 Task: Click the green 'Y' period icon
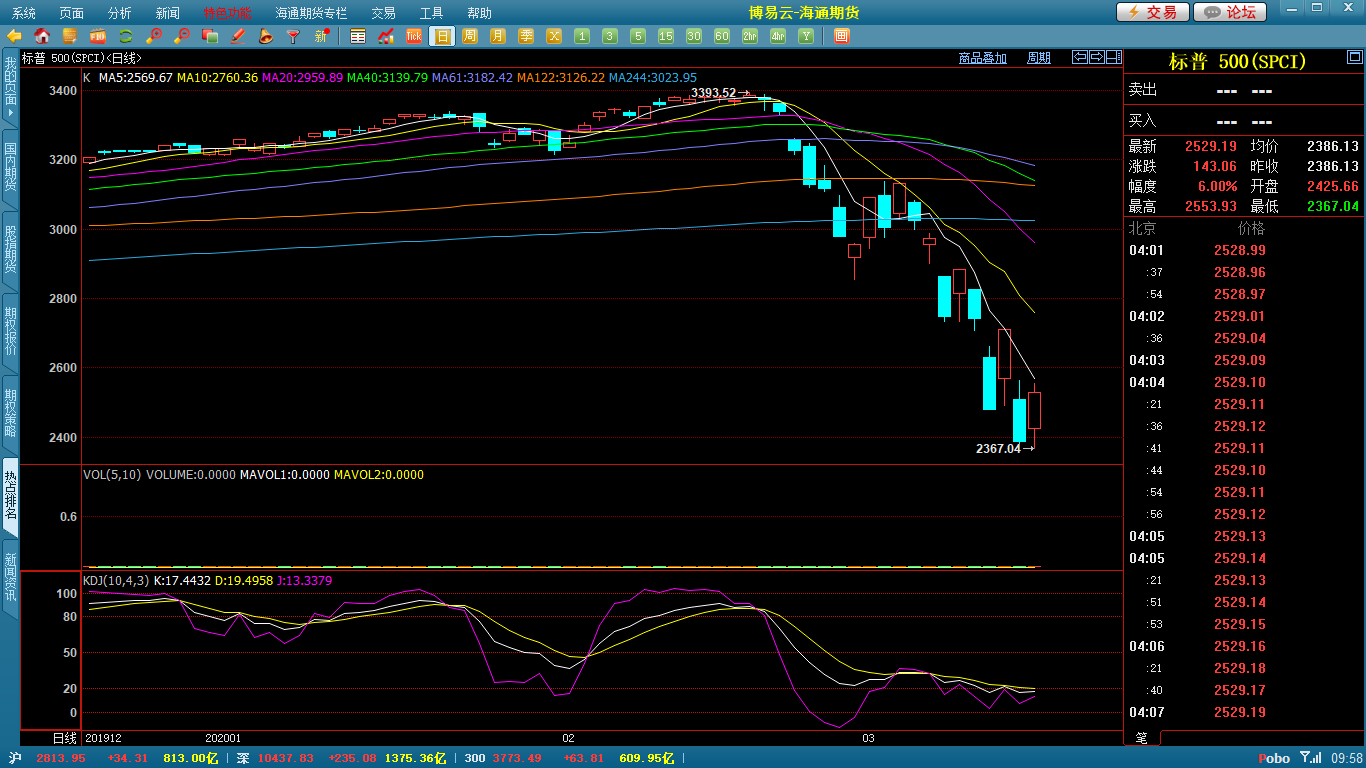pyautogui.click(x=806, y=36)
